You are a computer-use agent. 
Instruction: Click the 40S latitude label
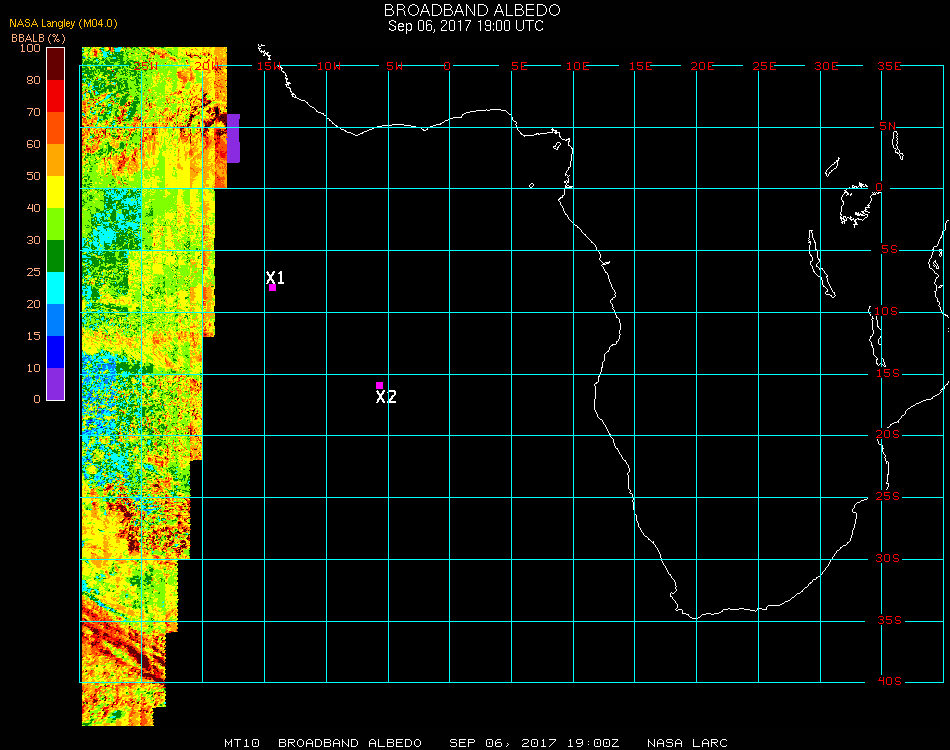tap(889, 682)
